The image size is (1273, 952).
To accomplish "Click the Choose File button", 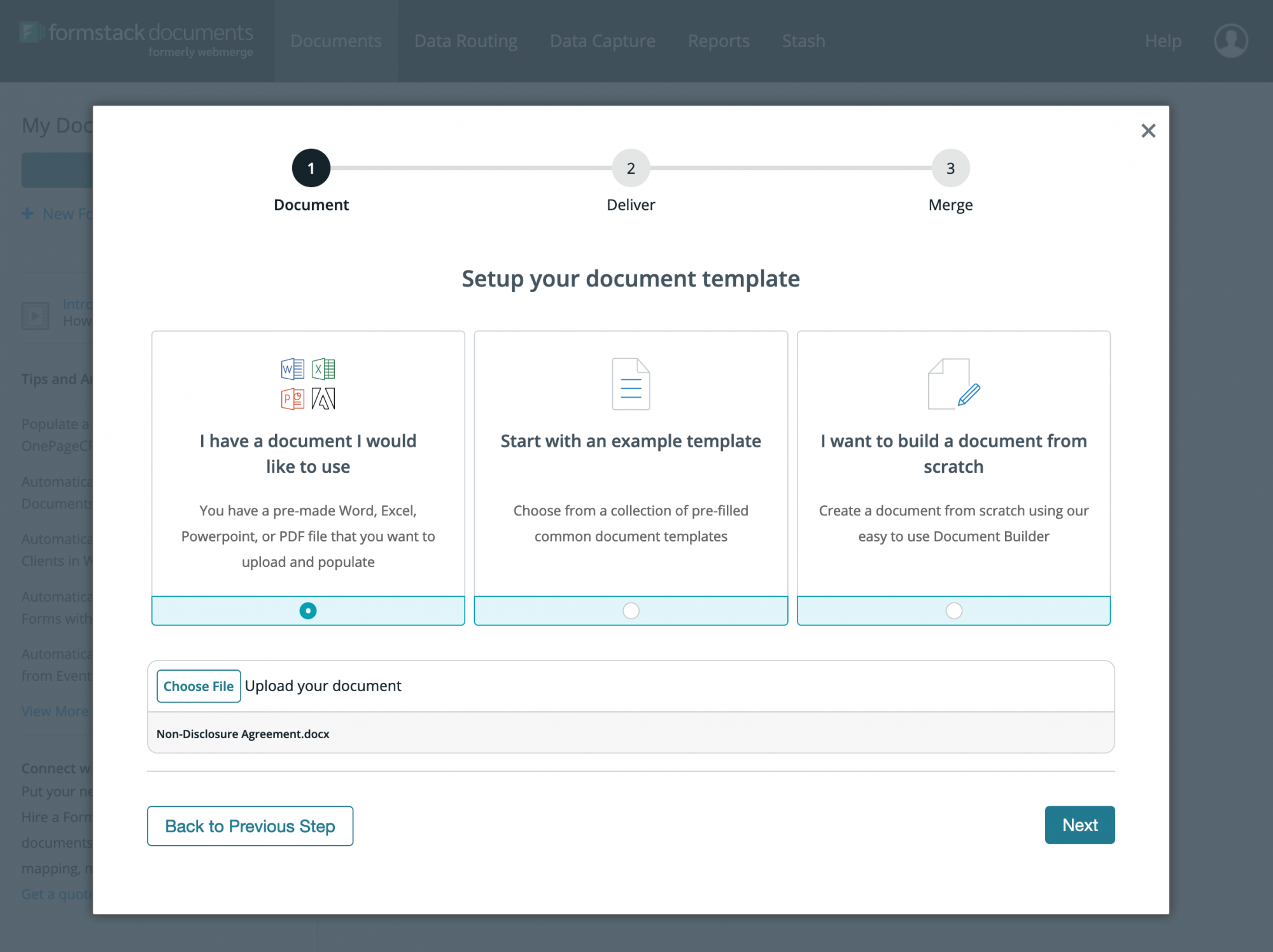I will pos(199,686).
